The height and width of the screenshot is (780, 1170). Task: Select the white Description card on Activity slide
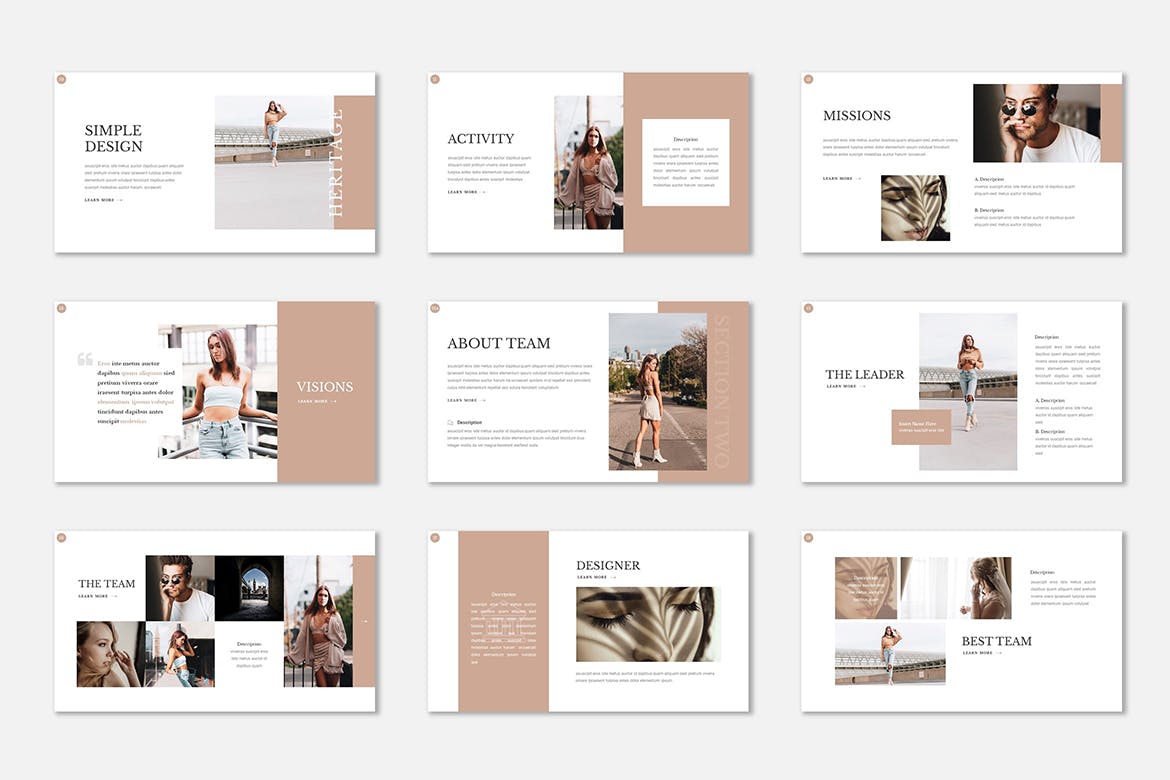click(685, 162)
